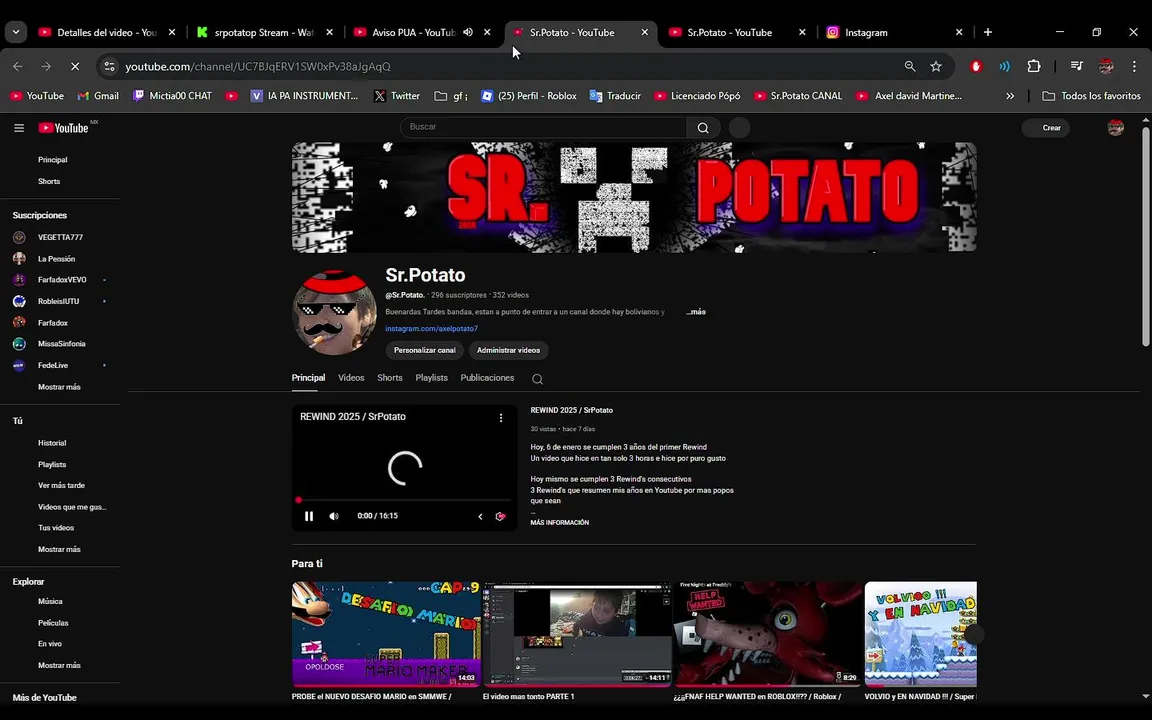Image resolution: width=1152 pixels, height=720 pixels.
Task: Click the collapse arrow in the video player
Action: coord(480,516)
